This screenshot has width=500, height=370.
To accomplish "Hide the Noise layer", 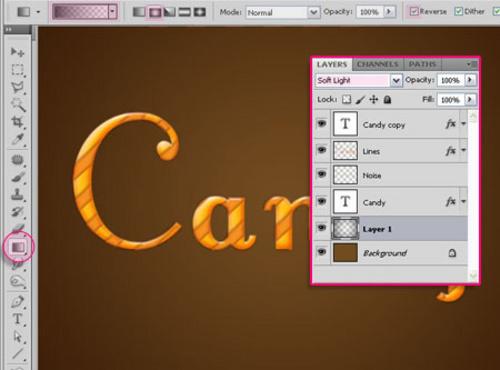I will coord(322,174).
